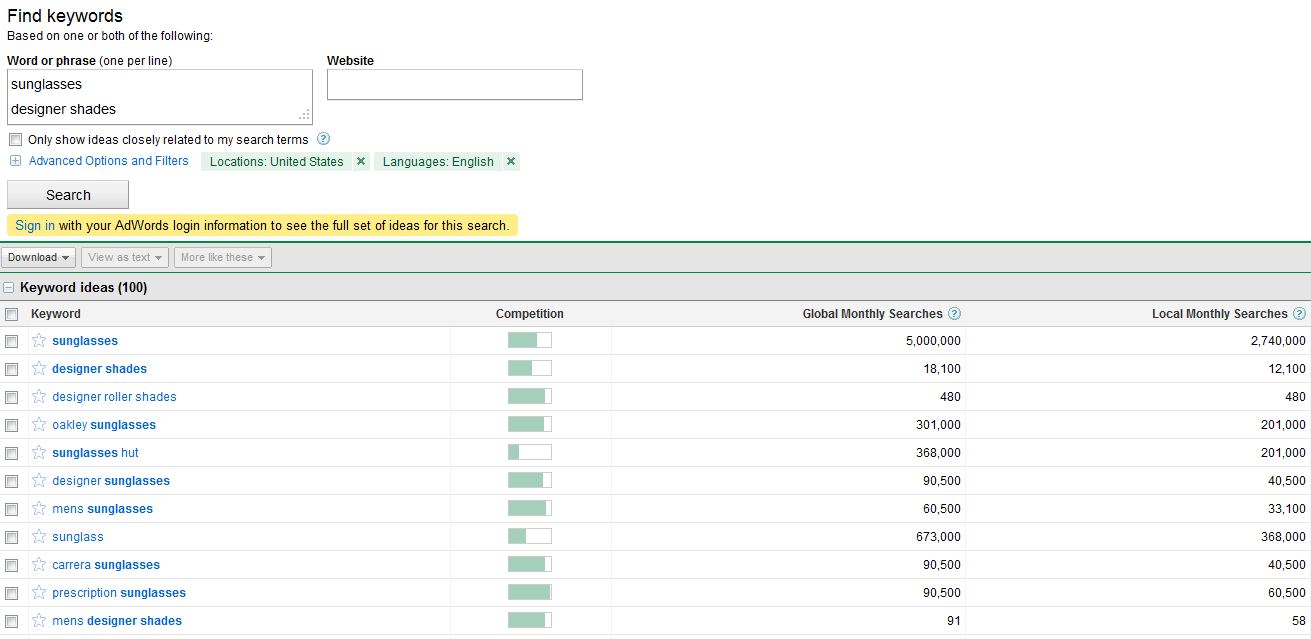This screenshot has height=639, width=1311.
Task: Follow the 'Sign in' link
Action: pos(35,226)
